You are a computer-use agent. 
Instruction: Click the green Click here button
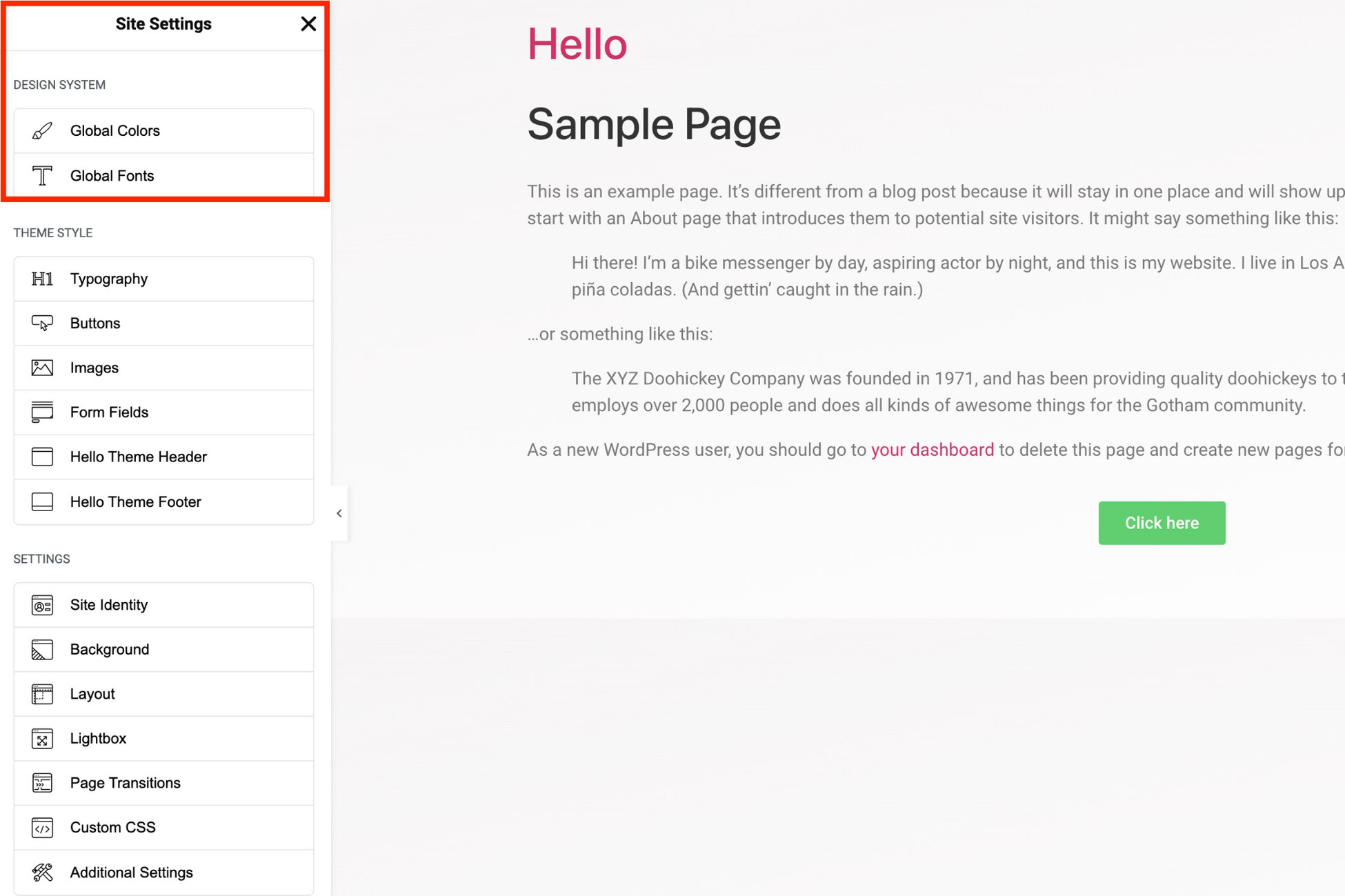pos(1162,523)
